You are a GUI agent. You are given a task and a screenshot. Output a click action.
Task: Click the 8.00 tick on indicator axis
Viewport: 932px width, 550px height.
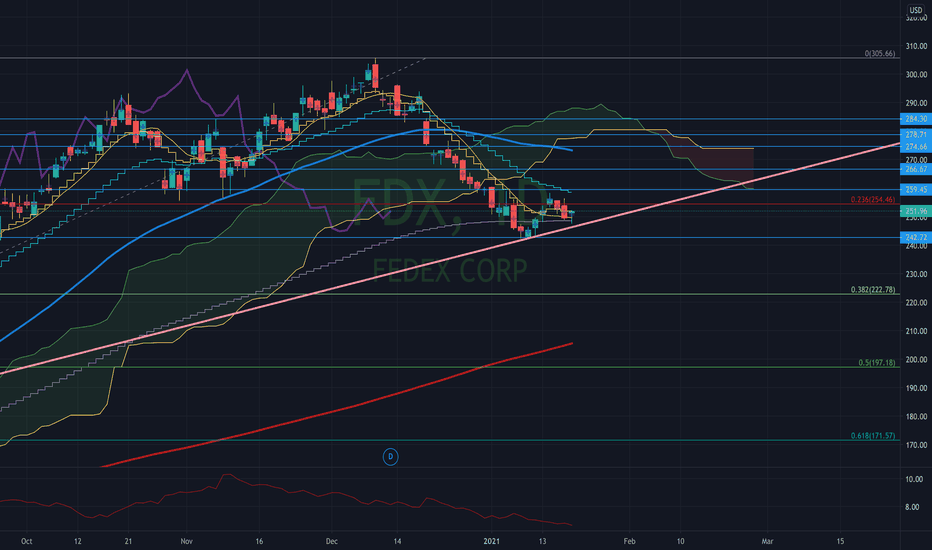coord(912,507)
